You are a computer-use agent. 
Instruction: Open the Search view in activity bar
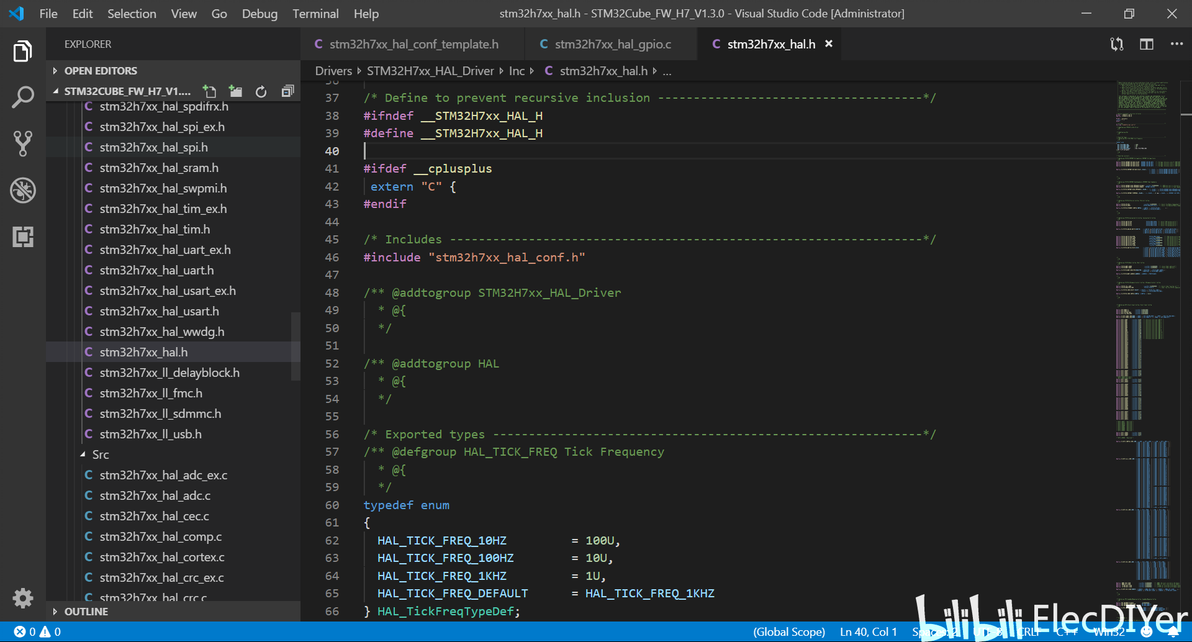[23, 97]
